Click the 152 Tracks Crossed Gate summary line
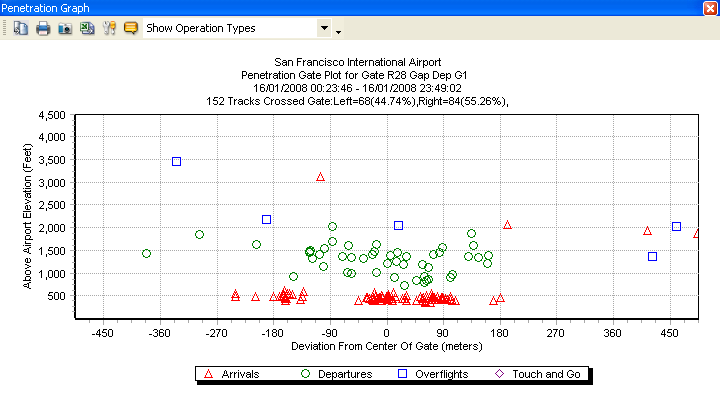720x400 pixels. click(357, 101)
